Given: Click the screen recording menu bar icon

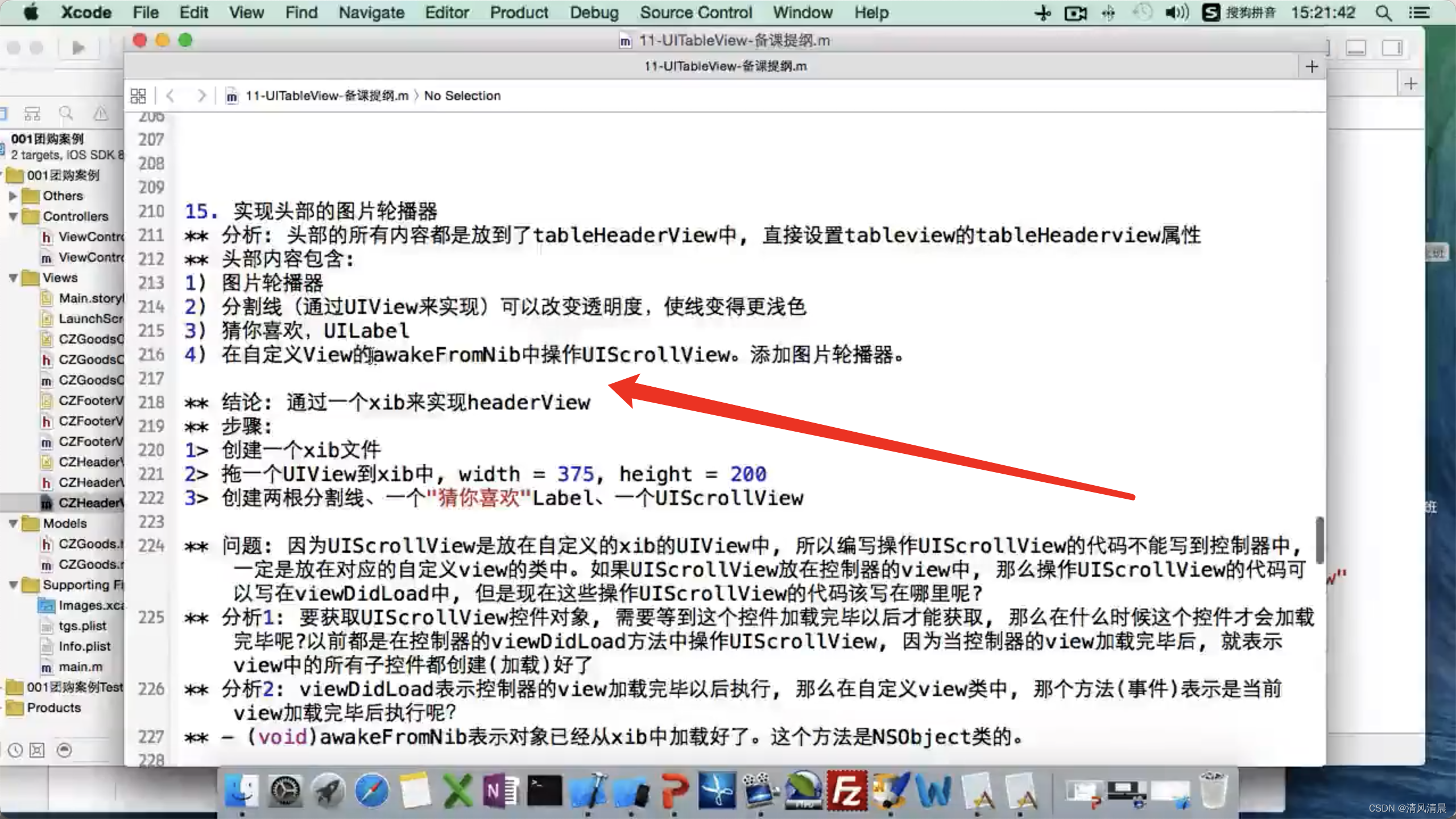Looking at the screenshot, I should click(1076, 13).
